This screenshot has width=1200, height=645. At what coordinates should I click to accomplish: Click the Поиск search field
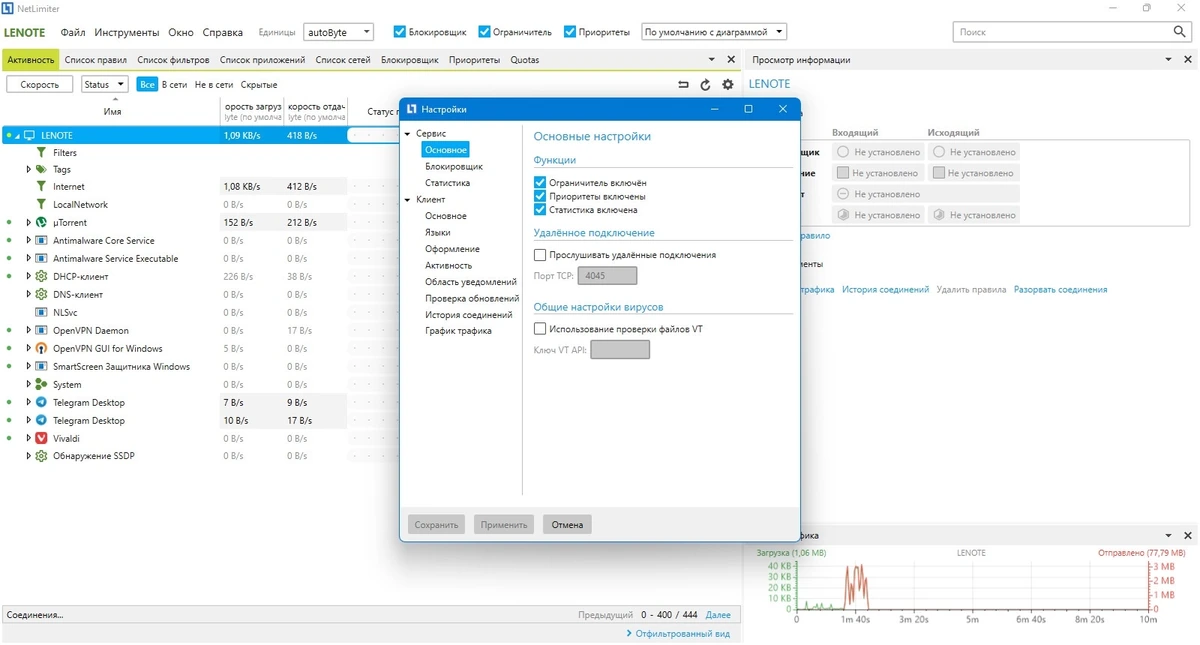pos(1062,32)
